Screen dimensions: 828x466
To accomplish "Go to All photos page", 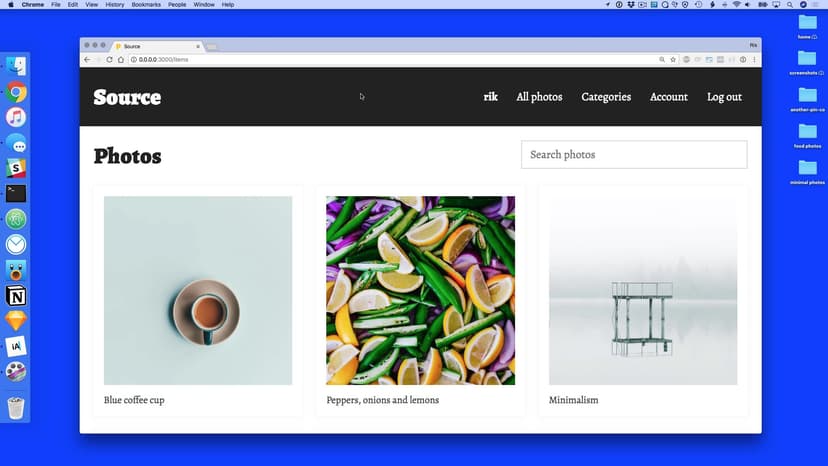I will click(x=539, y=97).
